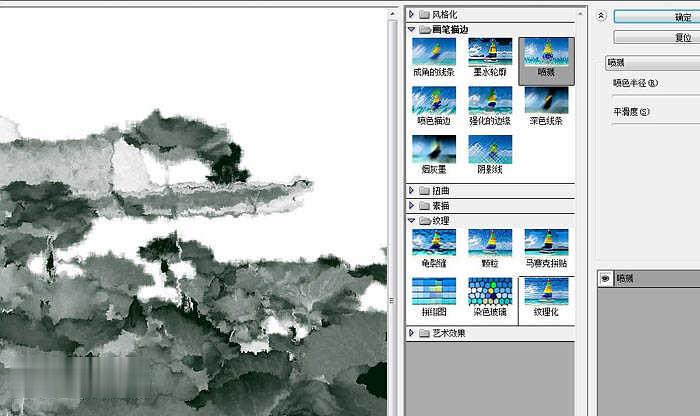This screenshot has height=416, width=700.
Task: Click the folder icon beside 素描
Action: click(425, 206)
